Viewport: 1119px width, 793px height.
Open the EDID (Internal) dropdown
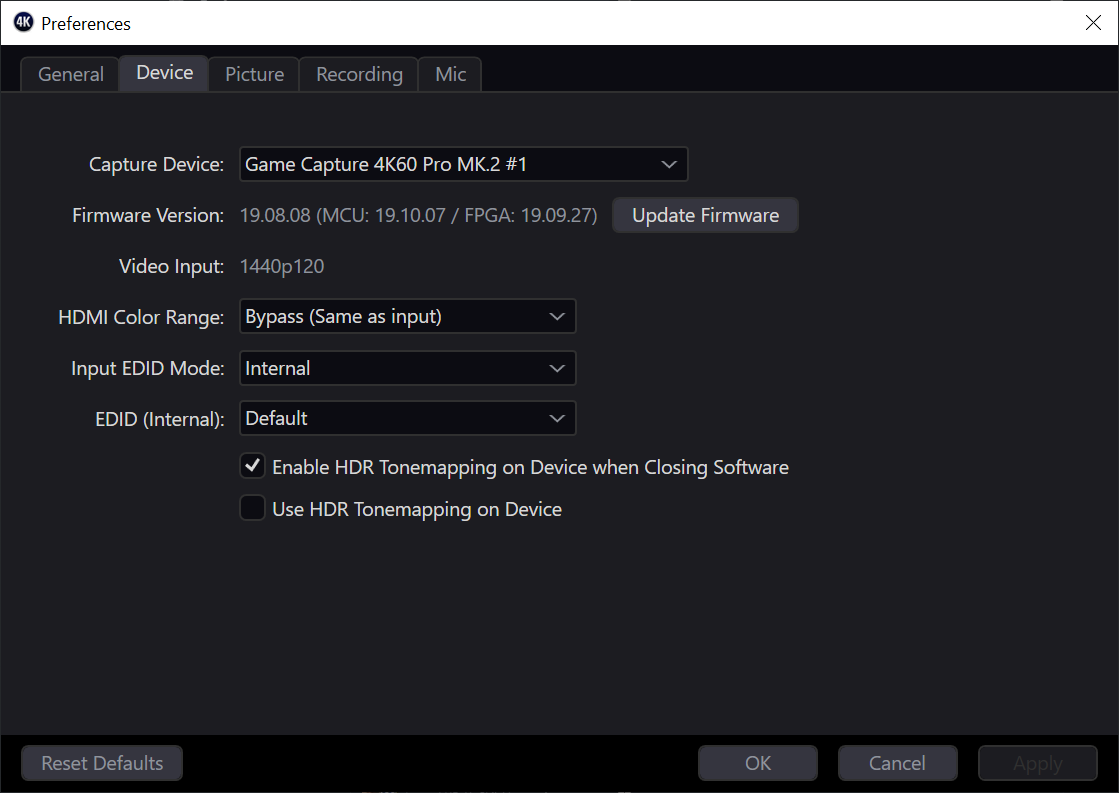(x=407, y=418)
